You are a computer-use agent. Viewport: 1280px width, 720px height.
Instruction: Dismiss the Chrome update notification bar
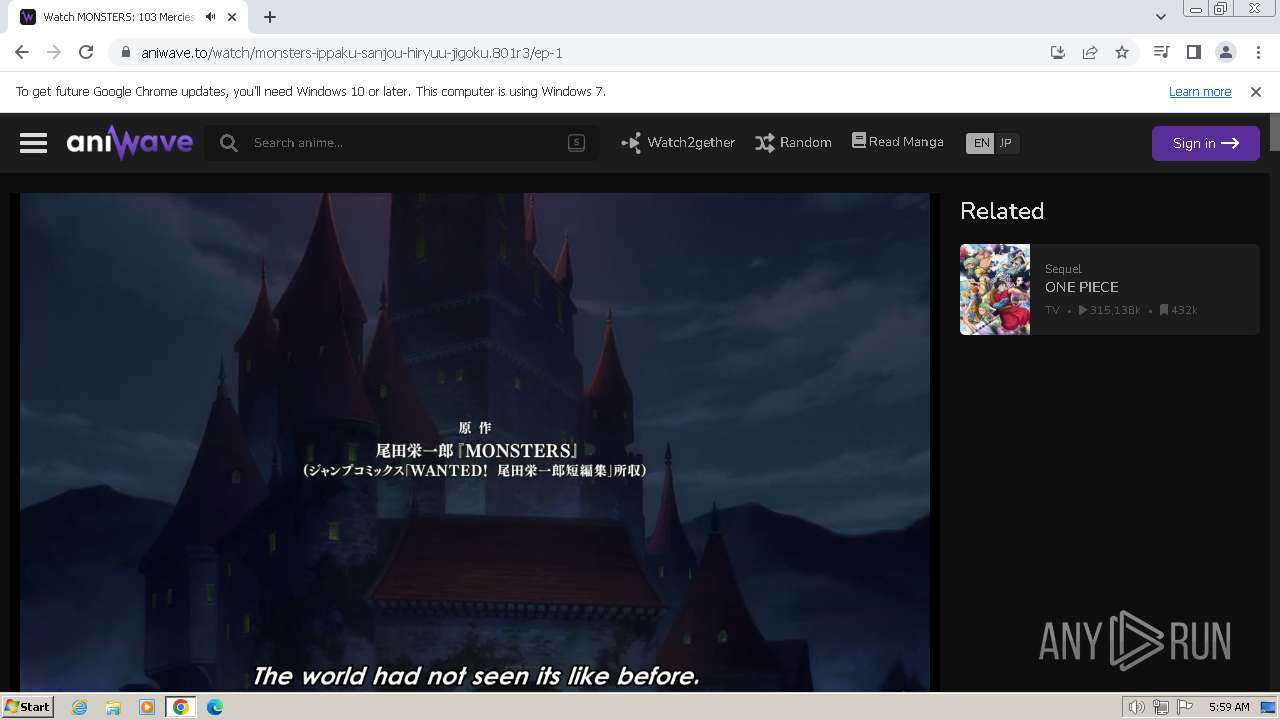pyautogui.click(x=1256, y=91)
